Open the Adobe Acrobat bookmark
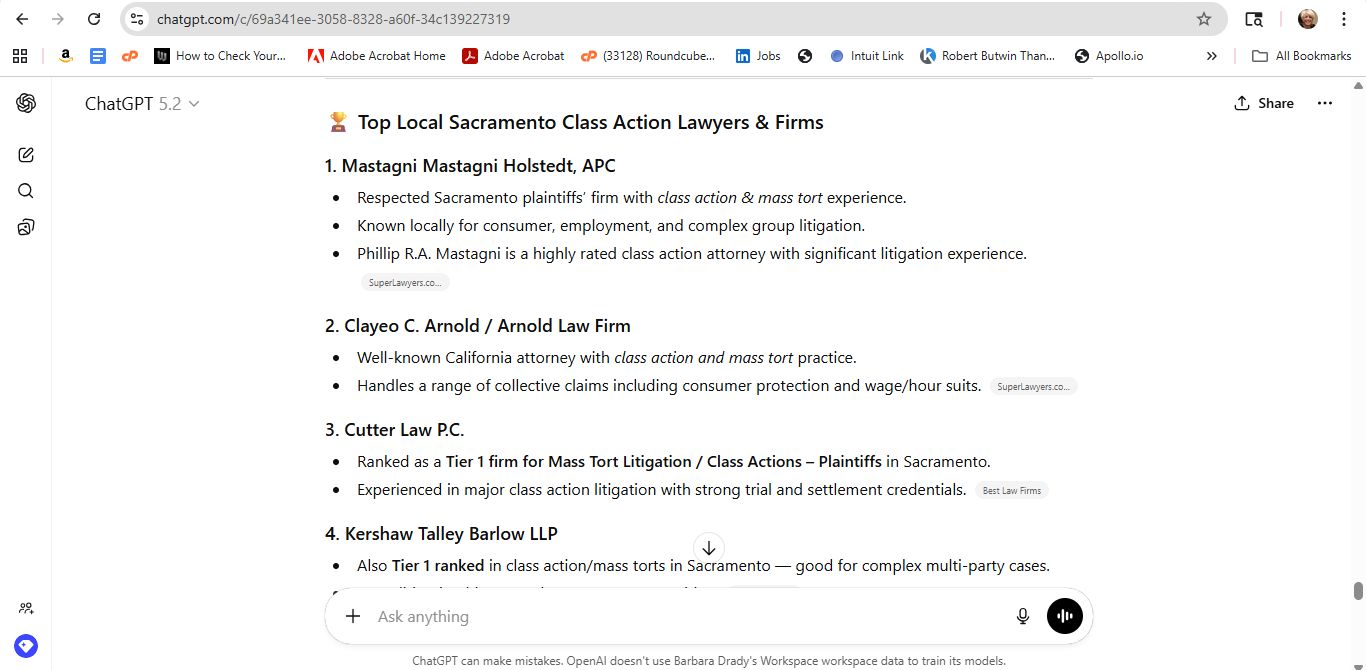Image resolution: width=1366 pixels, height=670 pixels. (x=513, y=56)
